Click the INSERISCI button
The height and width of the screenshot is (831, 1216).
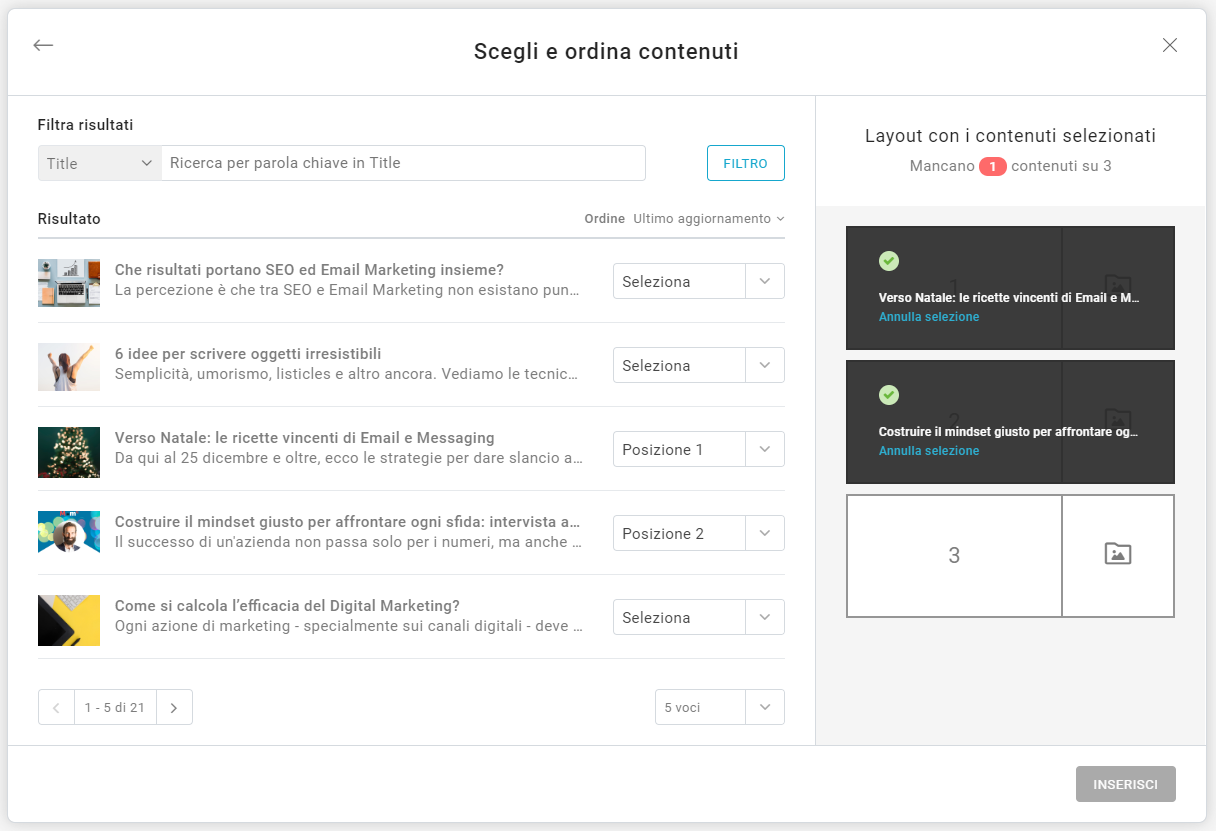click(x=1125, y=784)
